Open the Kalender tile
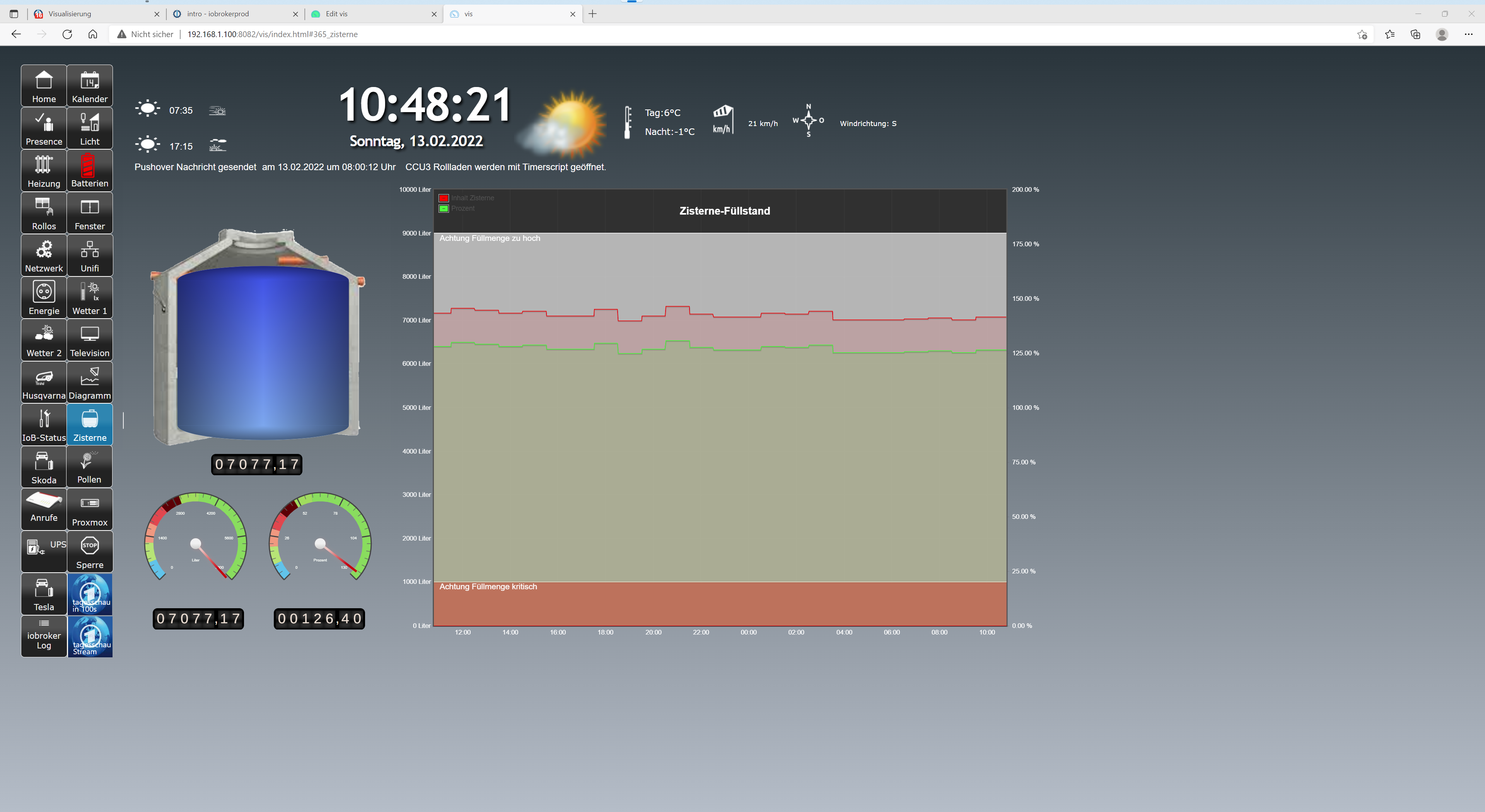 point(89,85)
